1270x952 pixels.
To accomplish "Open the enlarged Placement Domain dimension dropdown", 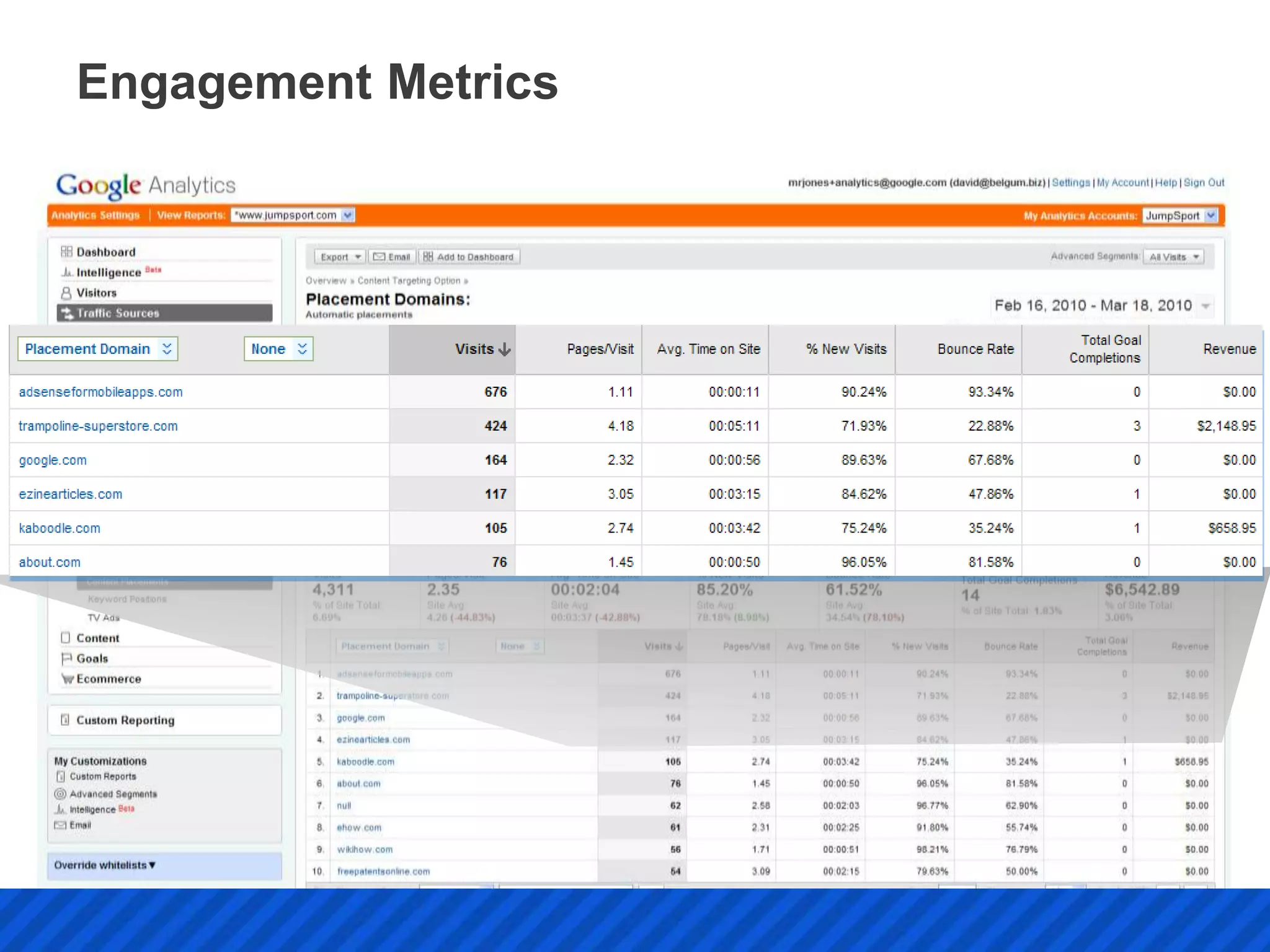I will [x=98, y=349].
